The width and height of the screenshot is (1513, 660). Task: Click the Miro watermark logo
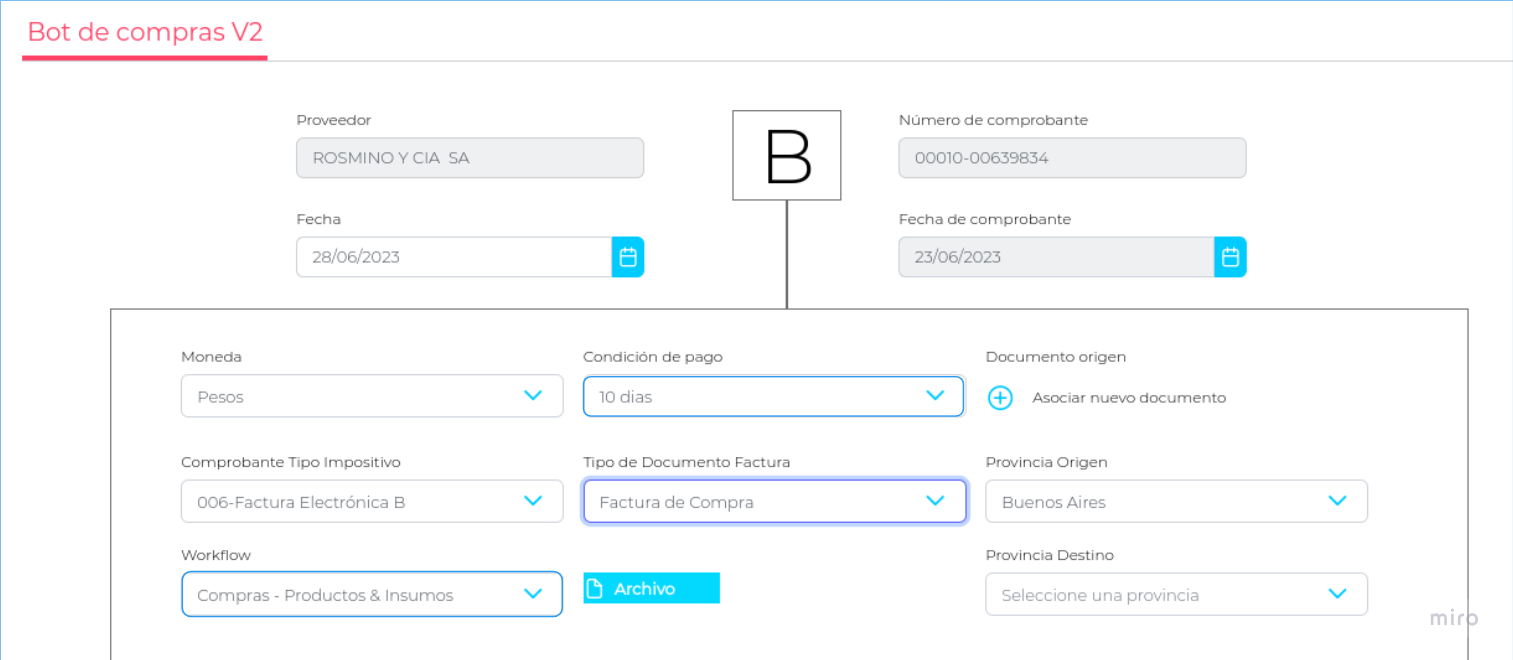coord(1453,618)
